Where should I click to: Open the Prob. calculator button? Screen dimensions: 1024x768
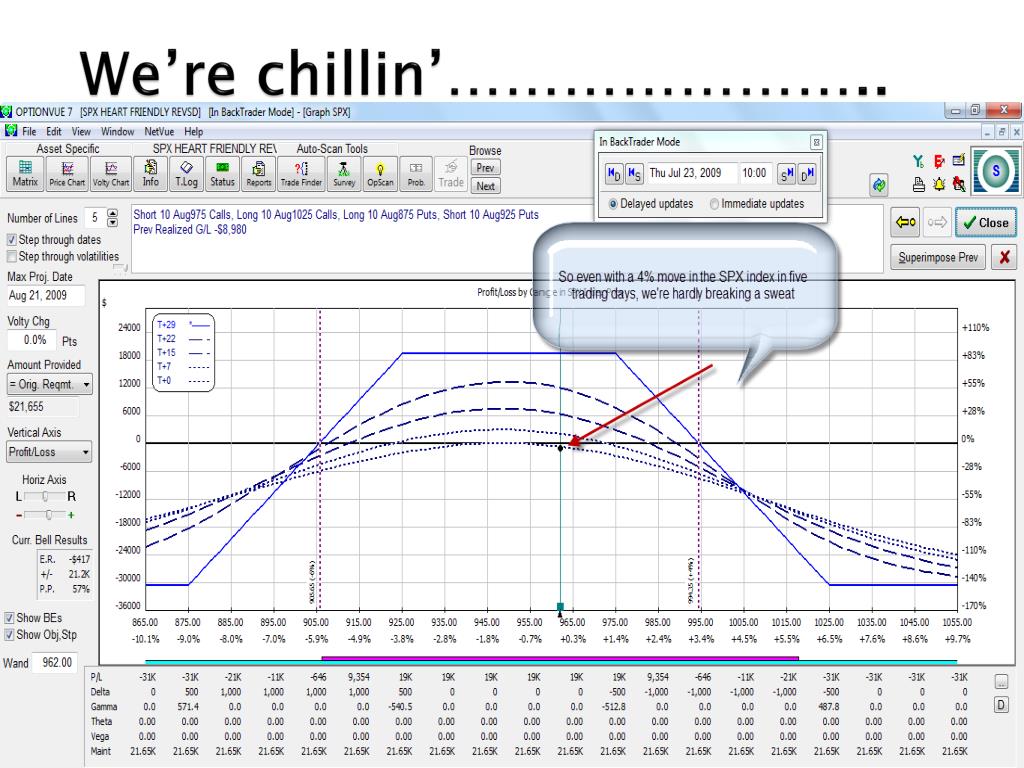pyautogui.click(x=416, y=174)
